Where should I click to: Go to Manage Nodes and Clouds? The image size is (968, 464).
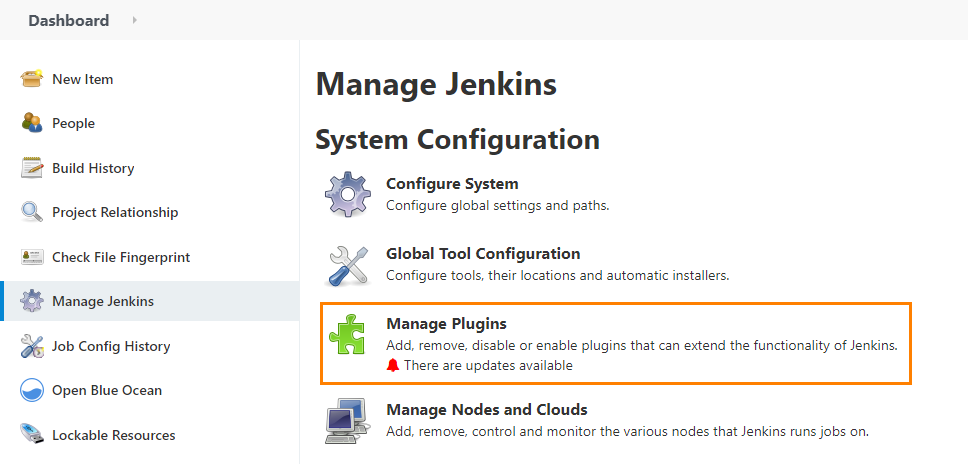coord(486,410)
